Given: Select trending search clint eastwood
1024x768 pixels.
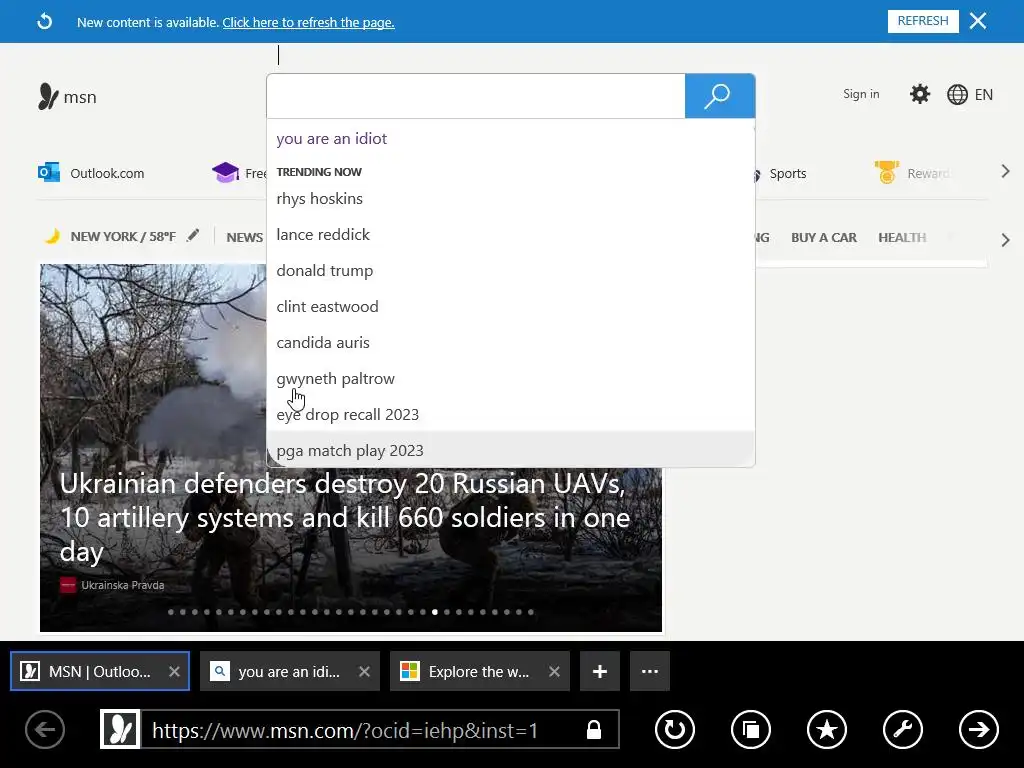Looking at the screenshot, I should tap(510, 306).
